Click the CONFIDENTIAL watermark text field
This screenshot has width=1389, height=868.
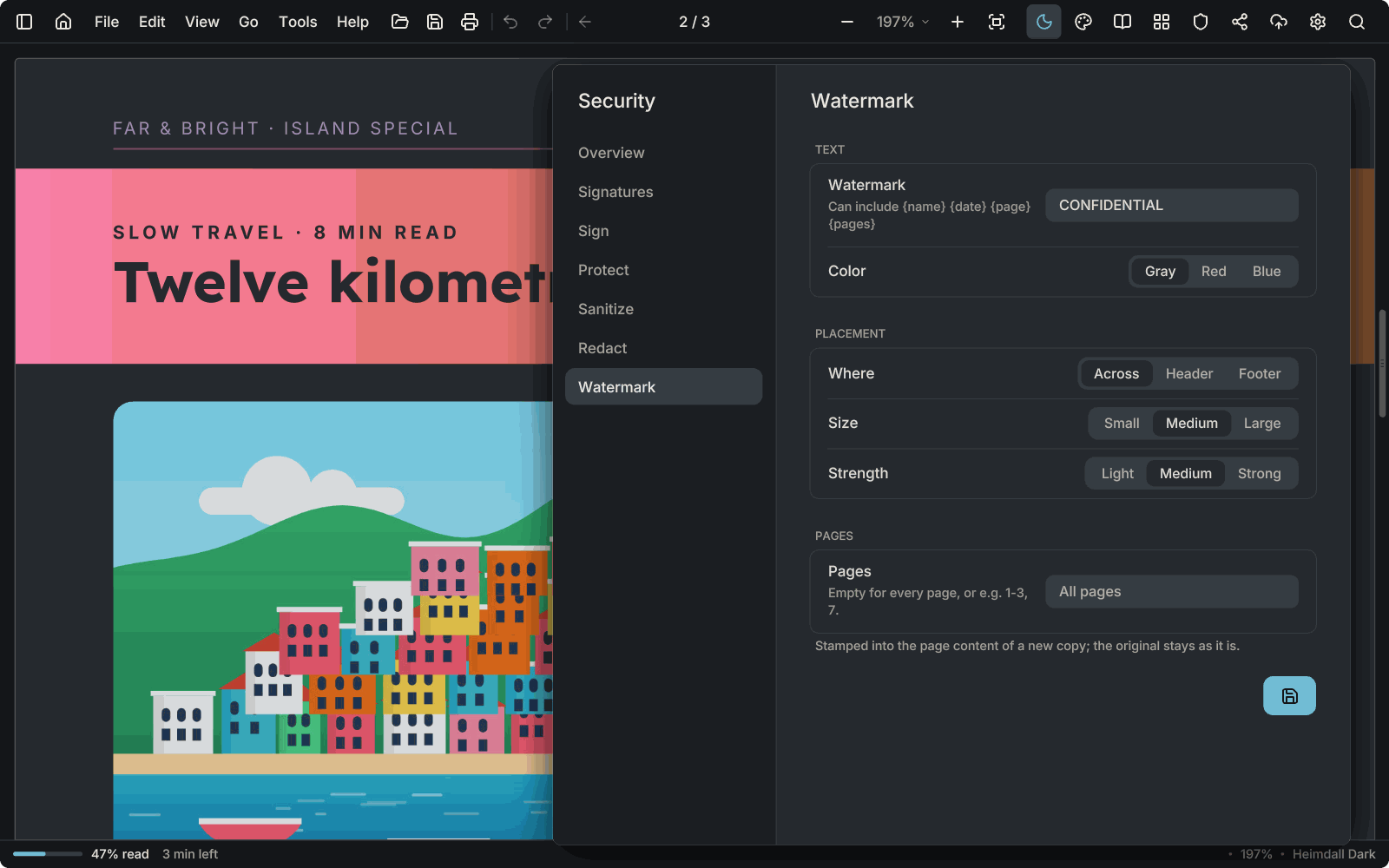coord(1172,206)
